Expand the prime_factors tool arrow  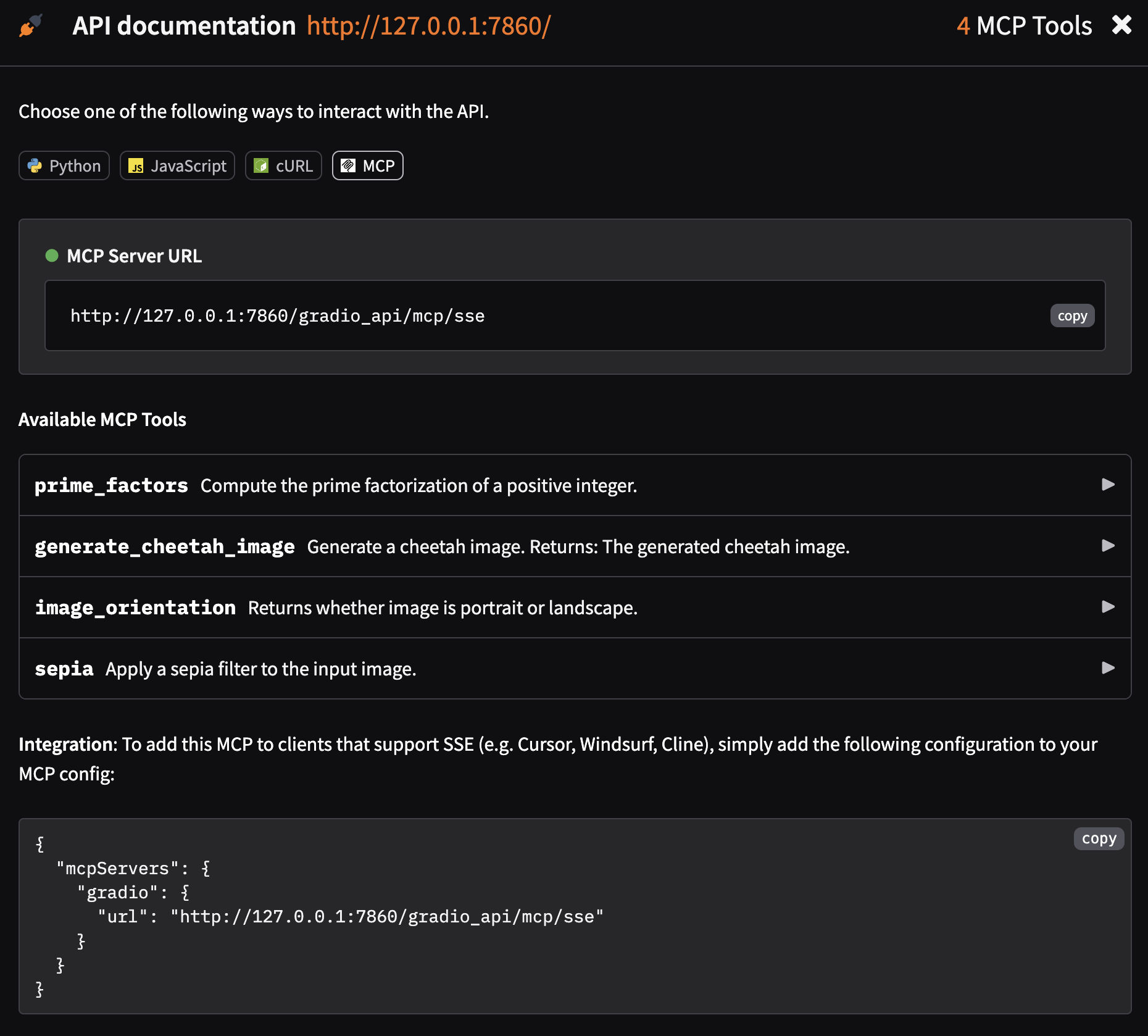tap(1108, 485)
